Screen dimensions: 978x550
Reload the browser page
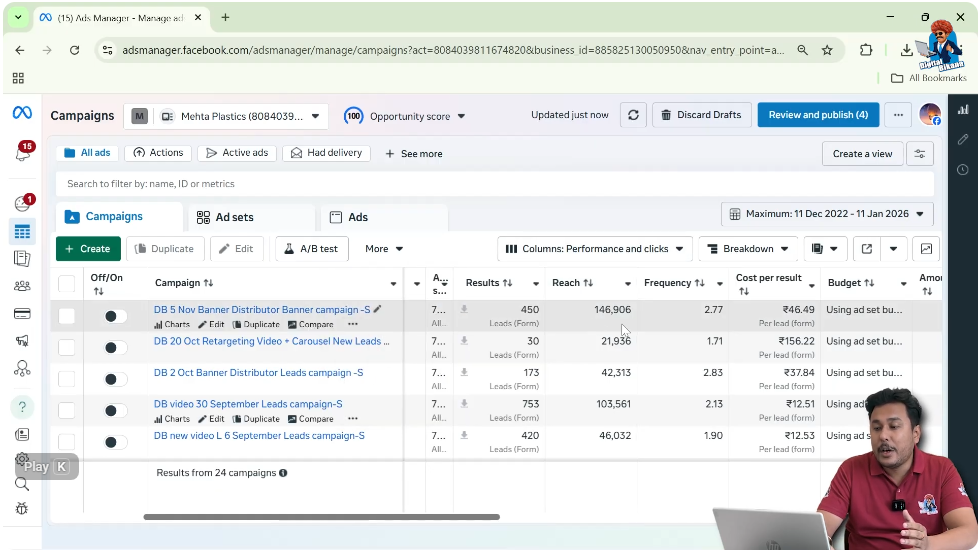74,50
